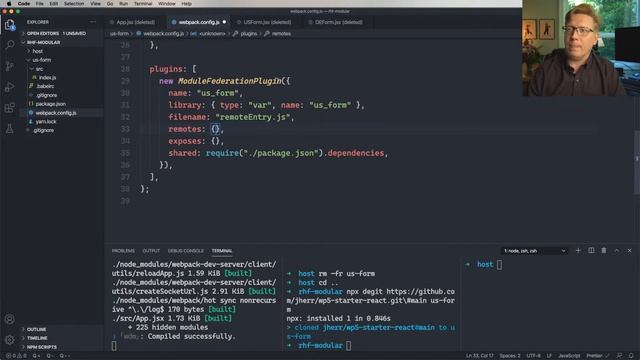The width and height of the screenshot is (640, 360).
Task: Open the Explorer view in activity bar
Action: (x=10, y=25)
